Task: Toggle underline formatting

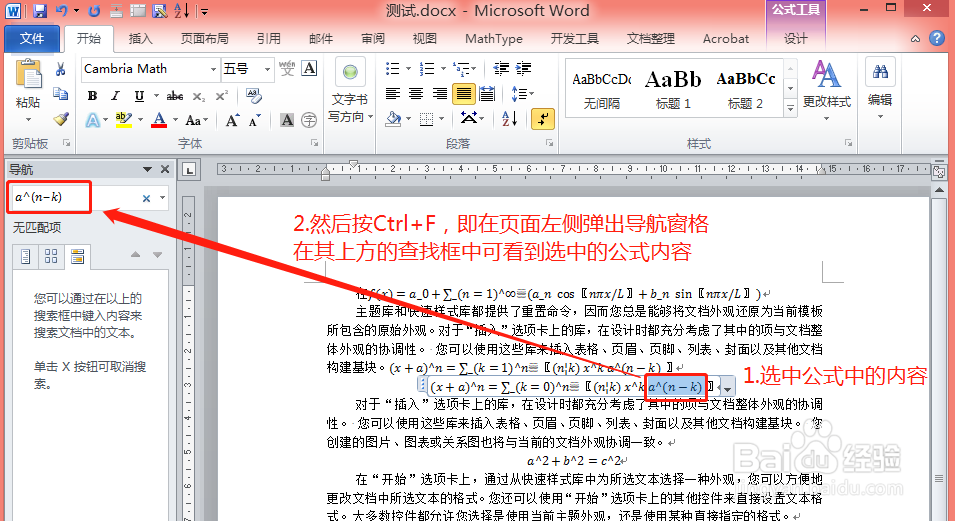Action: coord(139,96)
